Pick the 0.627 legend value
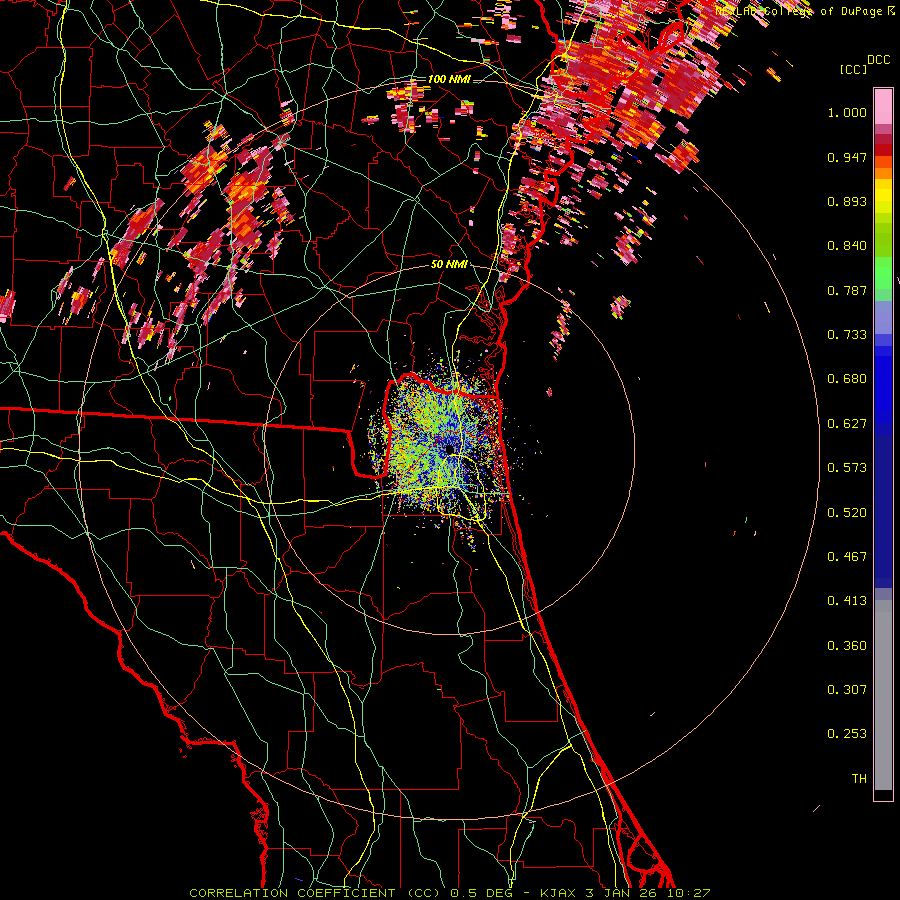Screen dimensions: 900x900 point(847,424)
